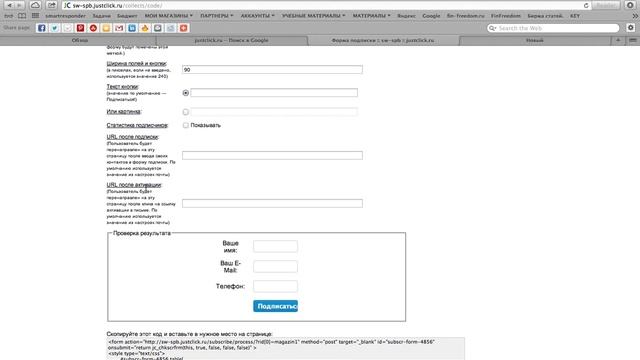
Task: Open a new tab with the plus button
Action: click(x=618, y=40)
